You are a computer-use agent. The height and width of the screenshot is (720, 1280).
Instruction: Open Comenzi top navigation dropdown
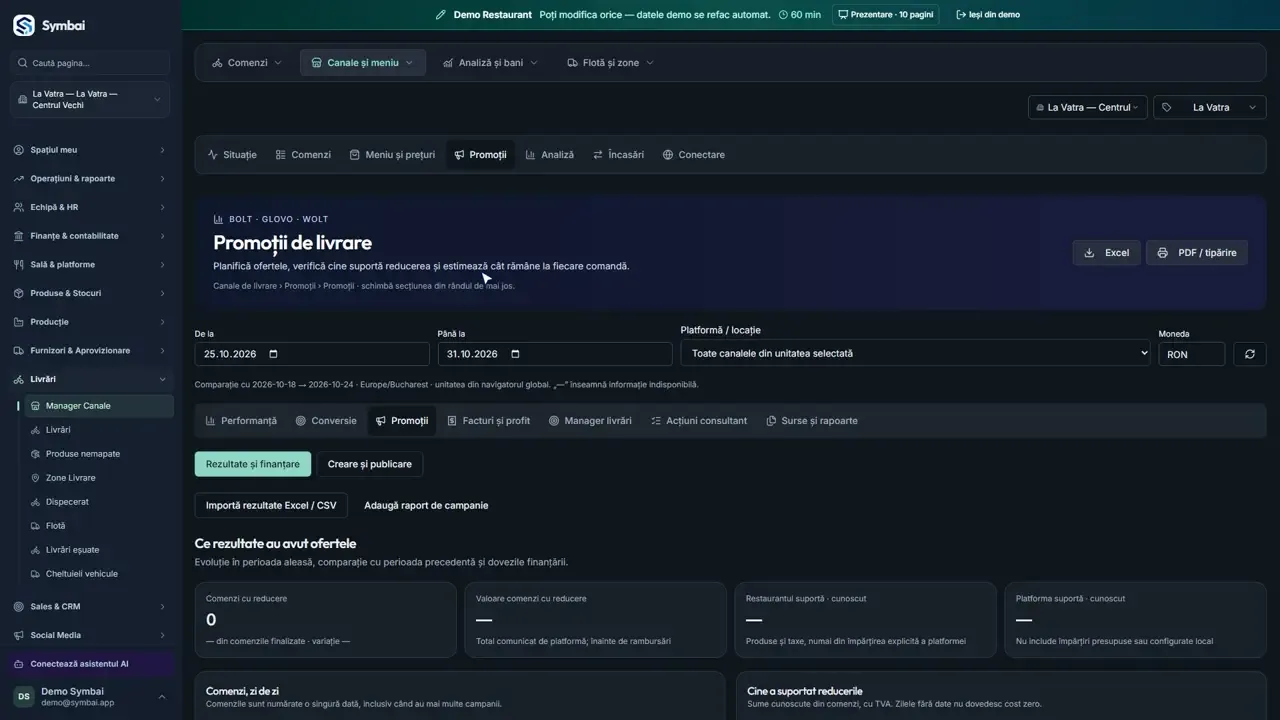click(247, 63)
